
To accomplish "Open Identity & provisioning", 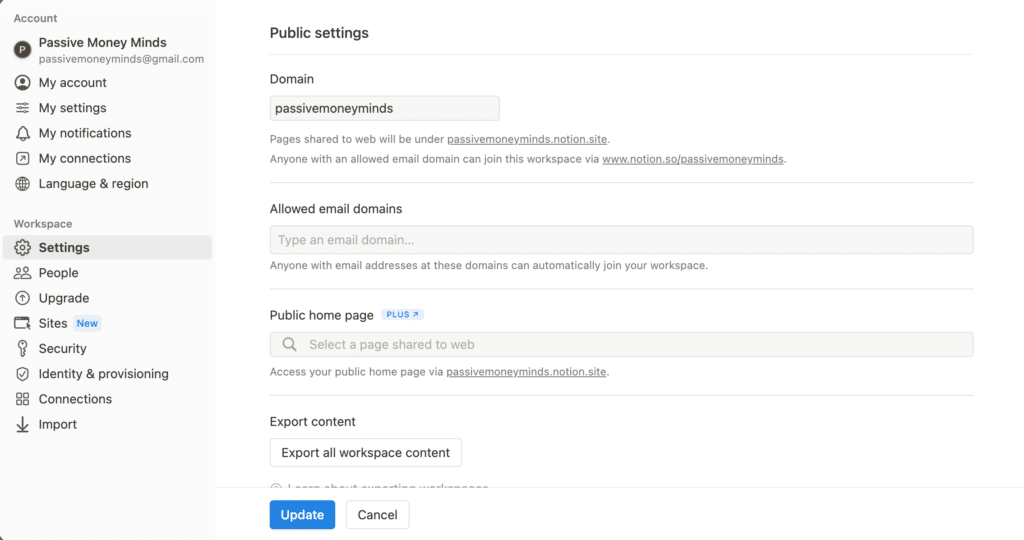I will pos(108,373).
